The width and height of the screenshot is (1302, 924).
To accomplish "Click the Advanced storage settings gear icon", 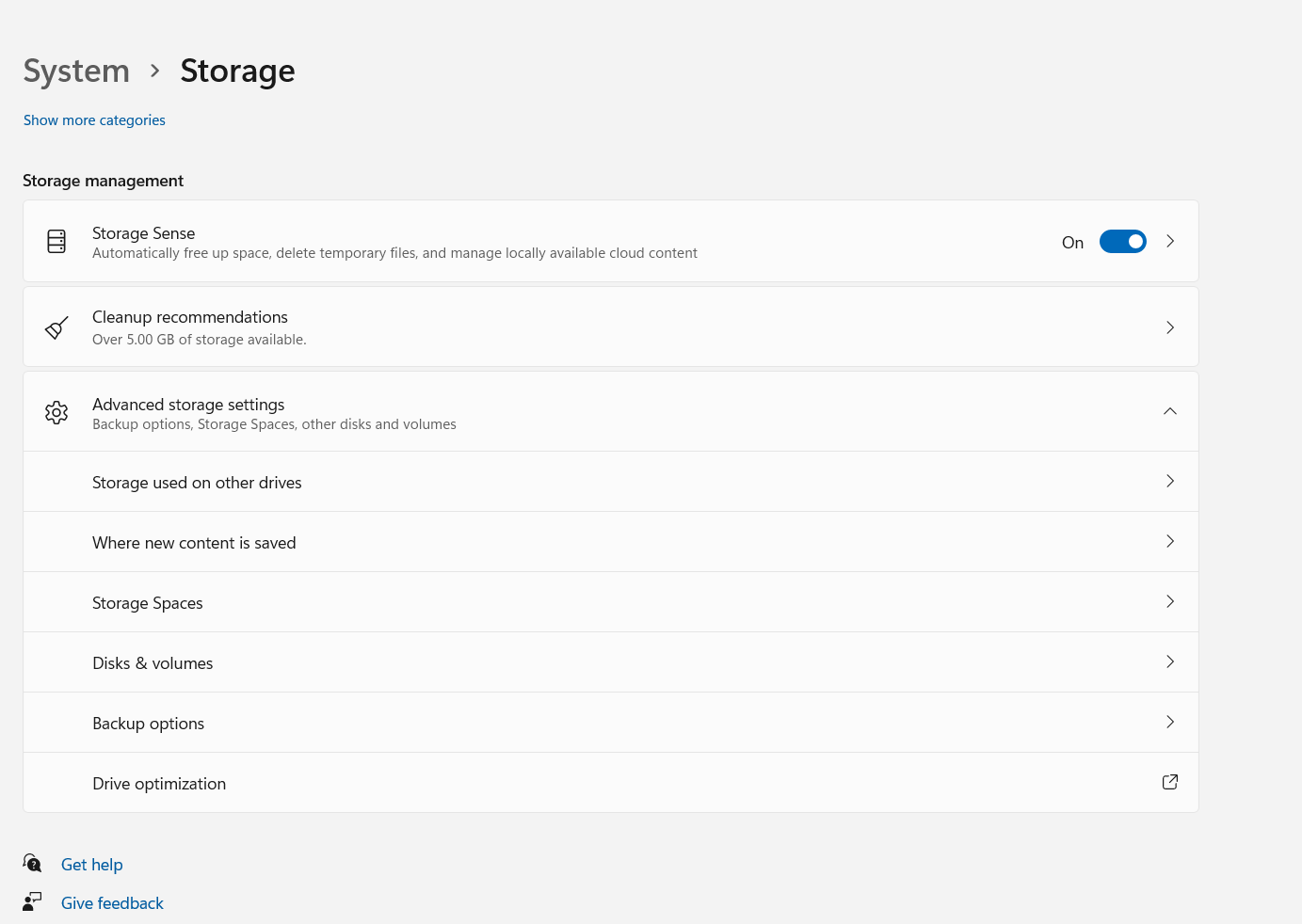I will (x=56, y=412).
